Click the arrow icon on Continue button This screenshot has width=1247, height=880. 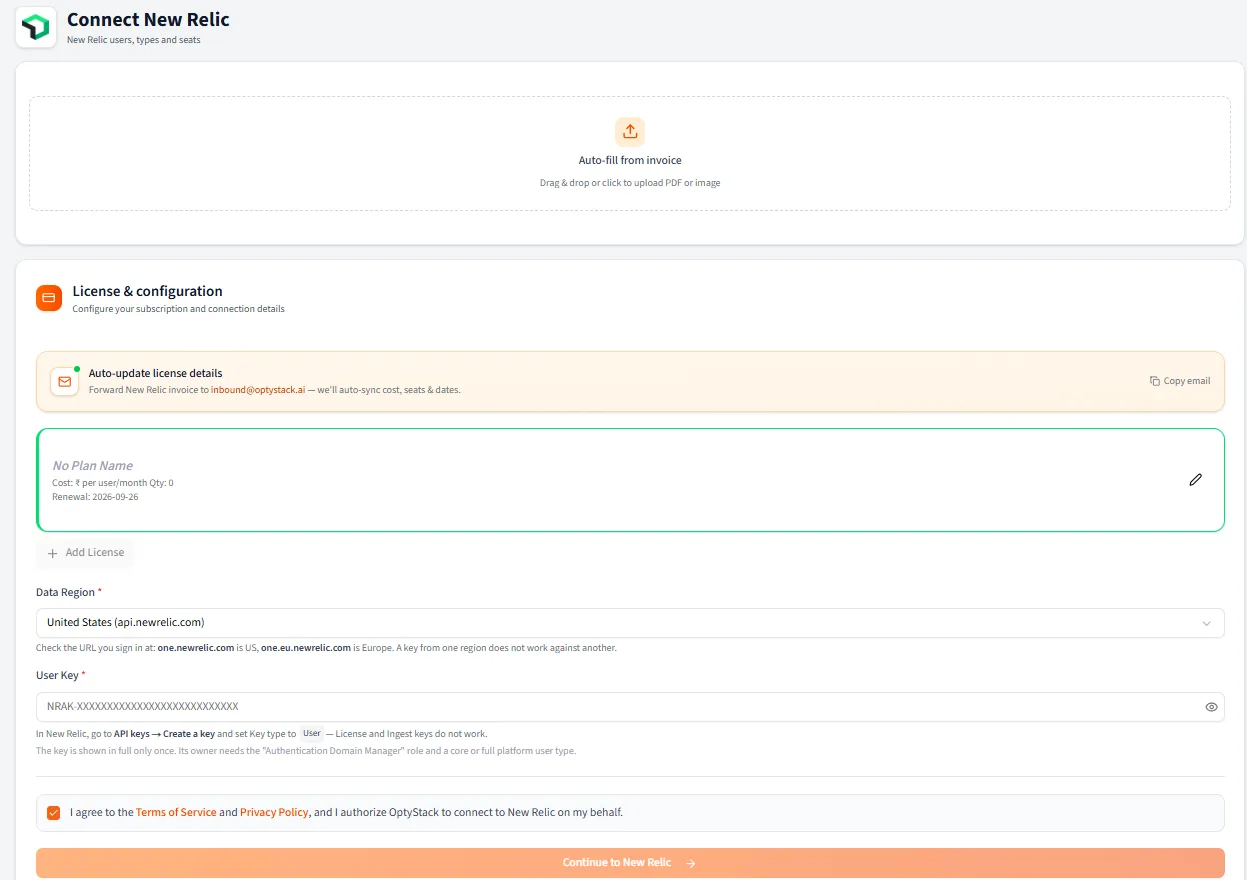click(x=691, y=863)
